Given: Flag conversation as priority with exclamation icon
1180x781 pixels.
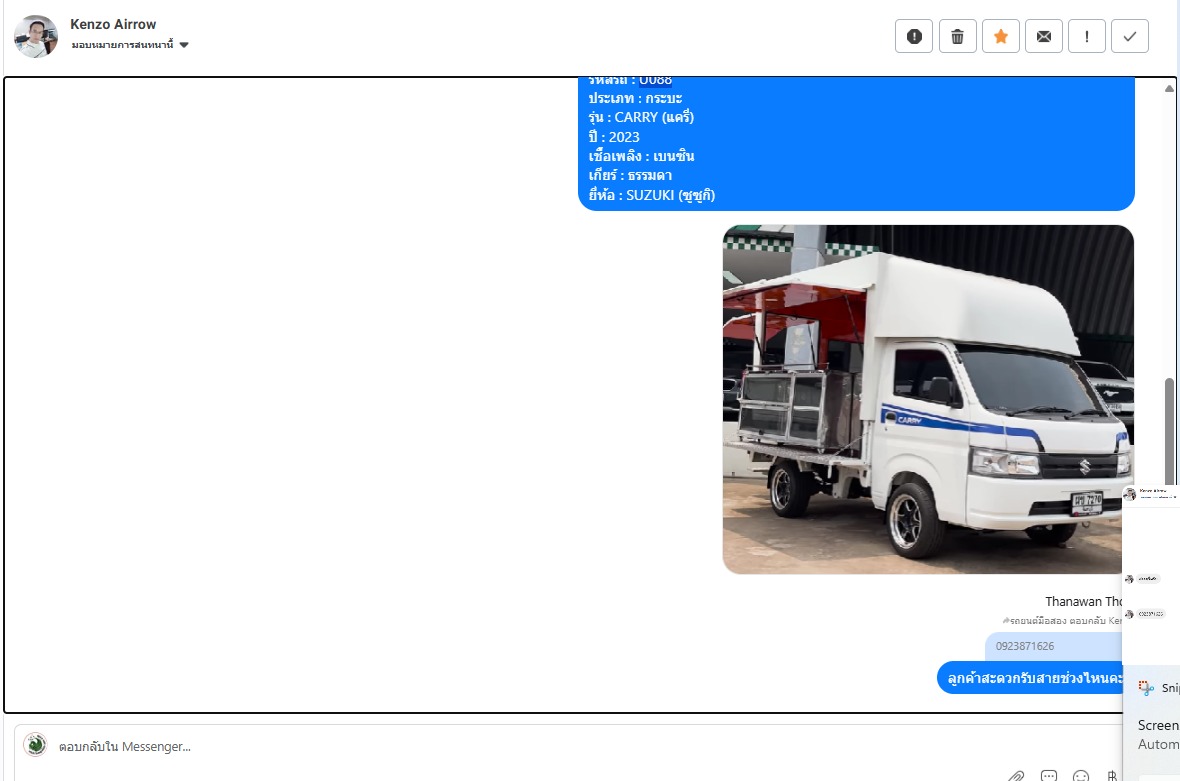Looking at the screenshot, I should pyautogui.click(x=1087, y=36).
